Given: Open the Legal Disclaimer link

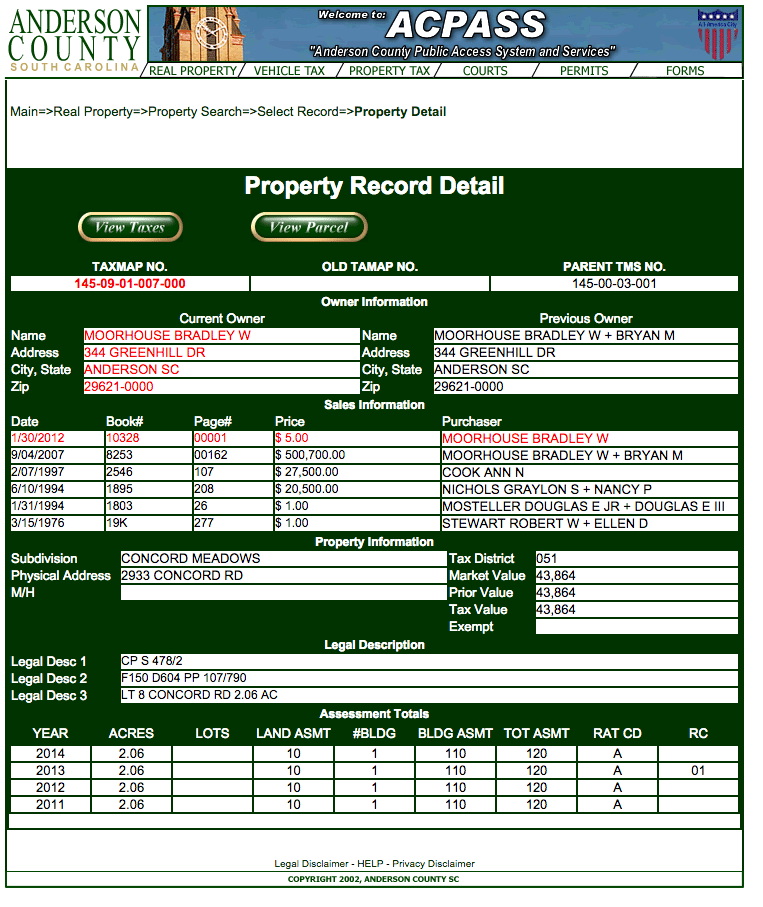Looking at the screenshot, I should 312,863.
